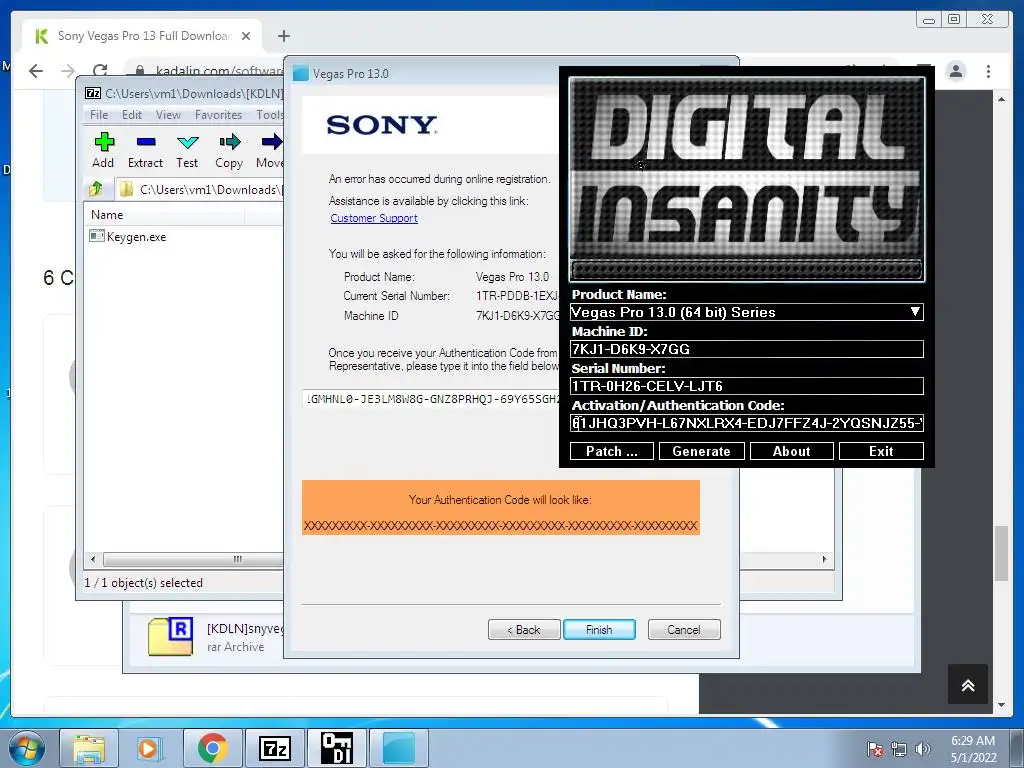Screen dimensions: 1024x768
Task: Select the Sony Vegas Pro 13 Full Download tab
Action: coord(142,36)
